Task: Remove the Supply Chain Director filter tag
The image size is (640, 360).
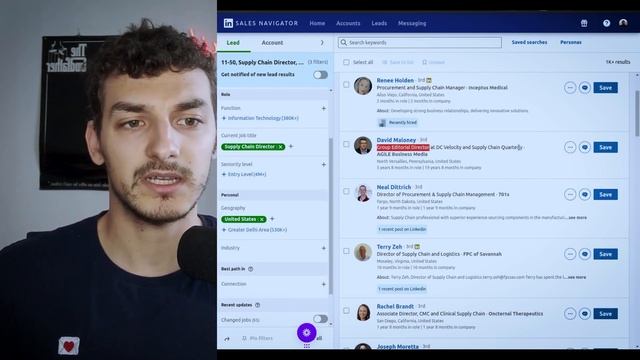Action: pyautogui.click(x=281, y=147)
